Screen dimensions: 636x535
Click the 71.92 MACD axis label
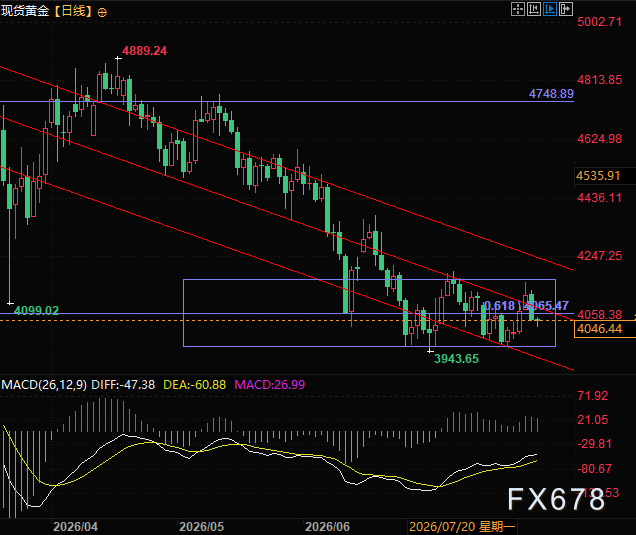[x=593, y=395]
